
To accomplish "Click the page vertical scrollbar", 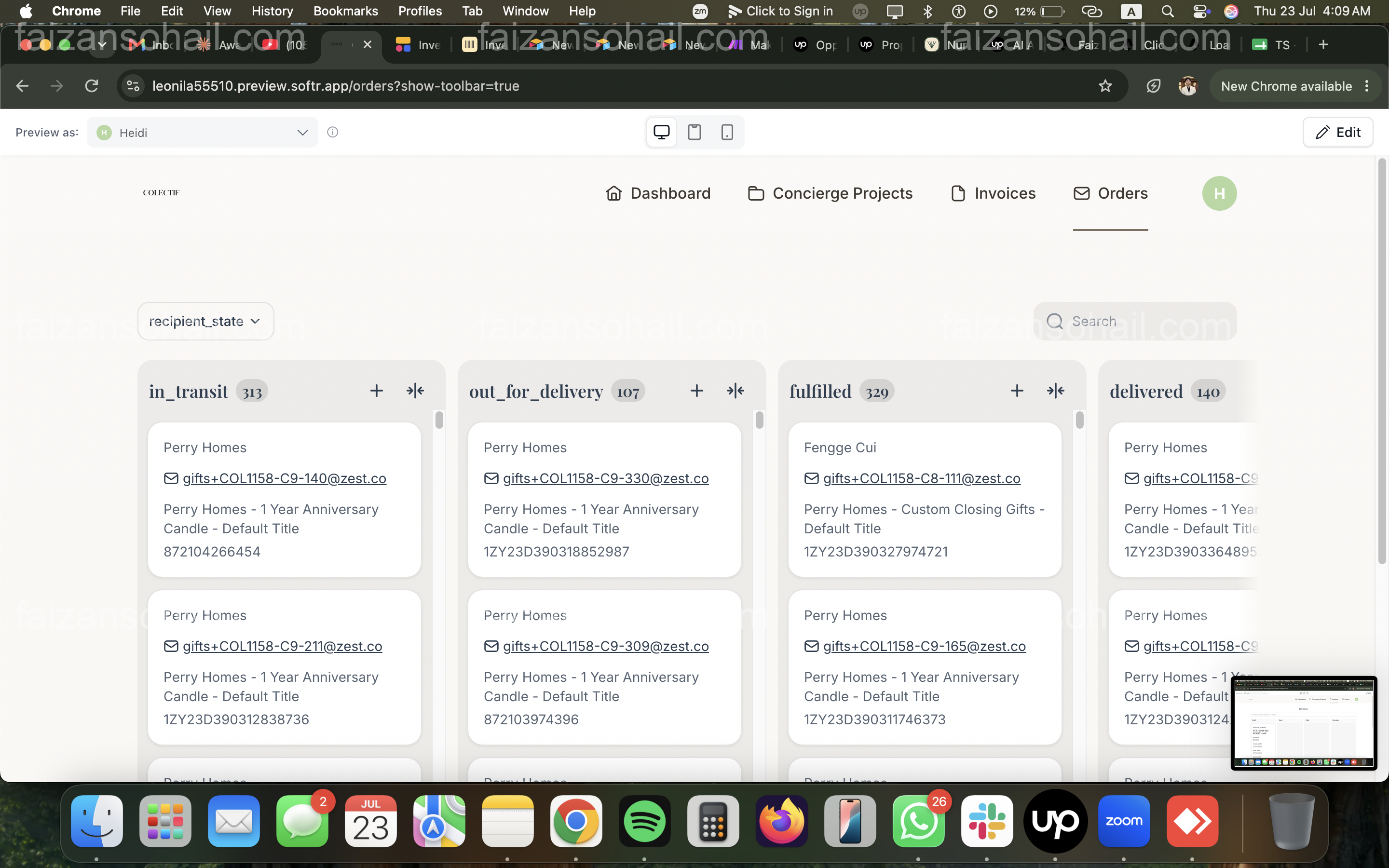I will 1382,362.
